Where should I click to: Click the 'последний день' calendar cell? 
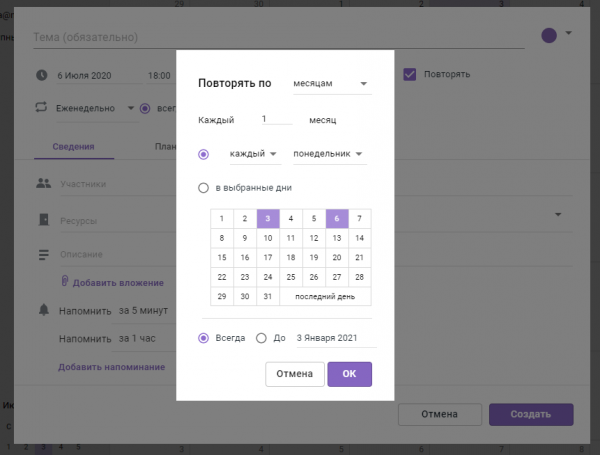tap(325, 297)
